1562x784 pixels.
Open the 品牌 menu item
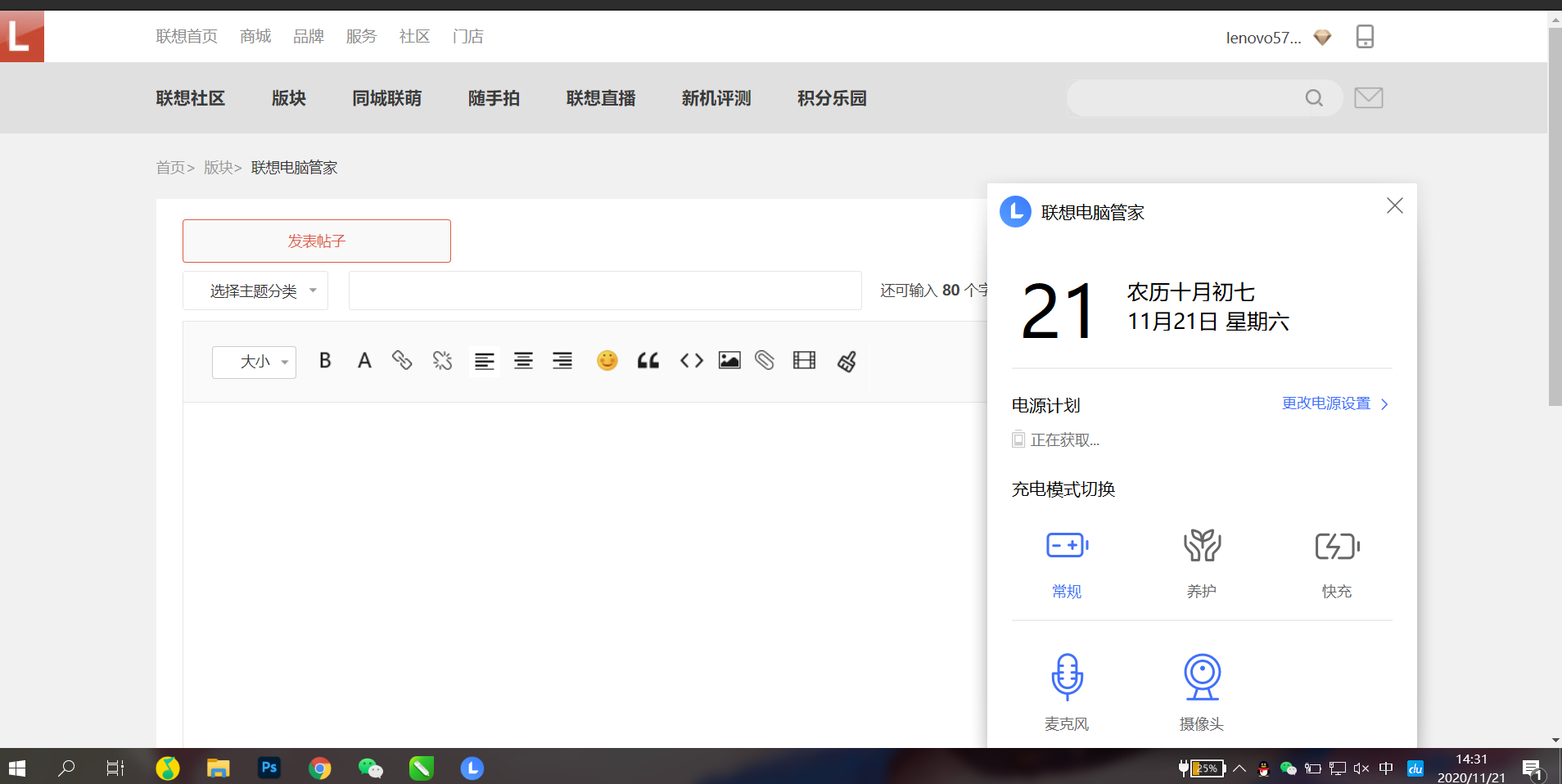click(x=309, y=36)
